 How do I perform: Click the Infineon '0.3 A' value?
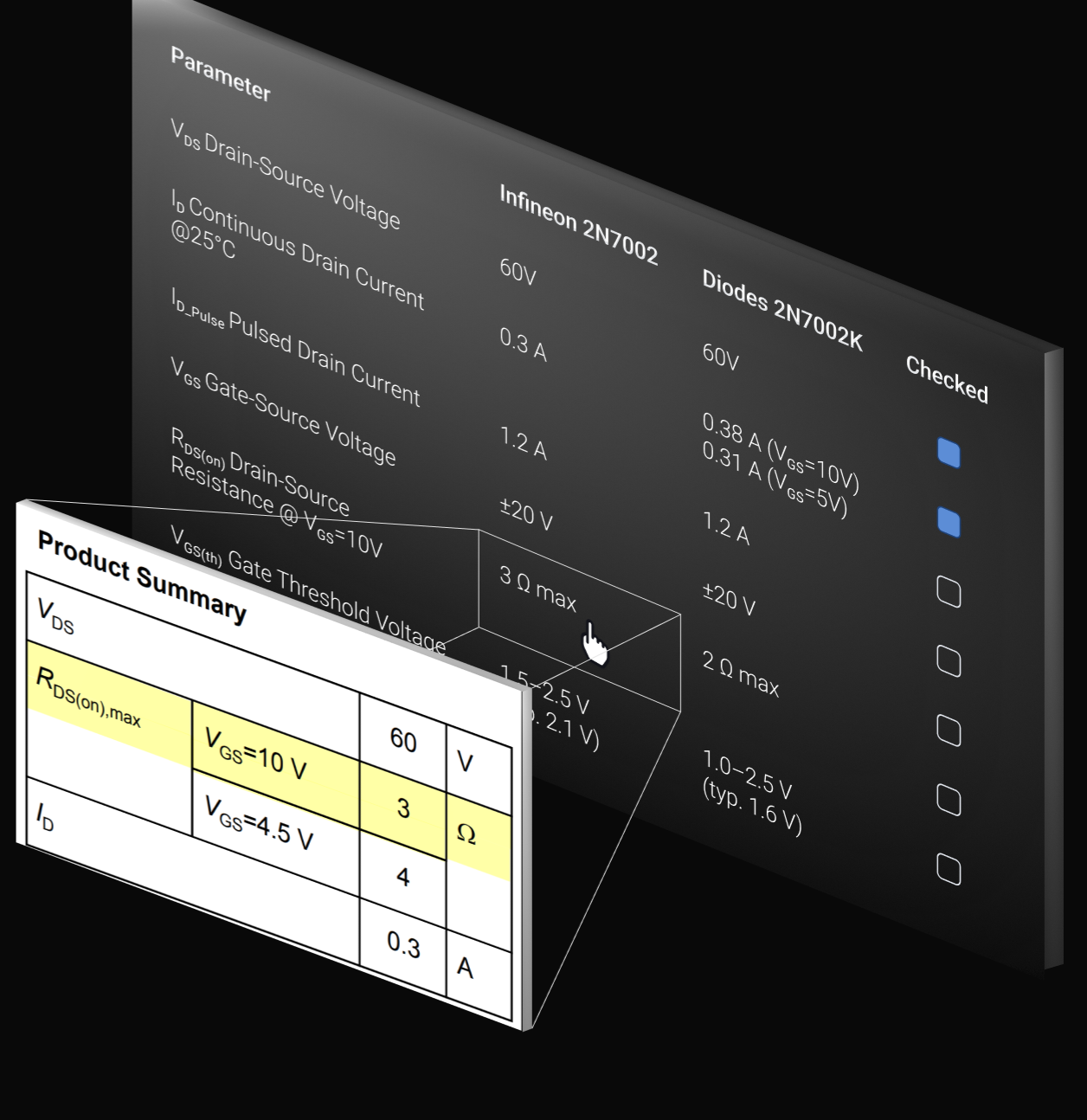pos(523,344)
